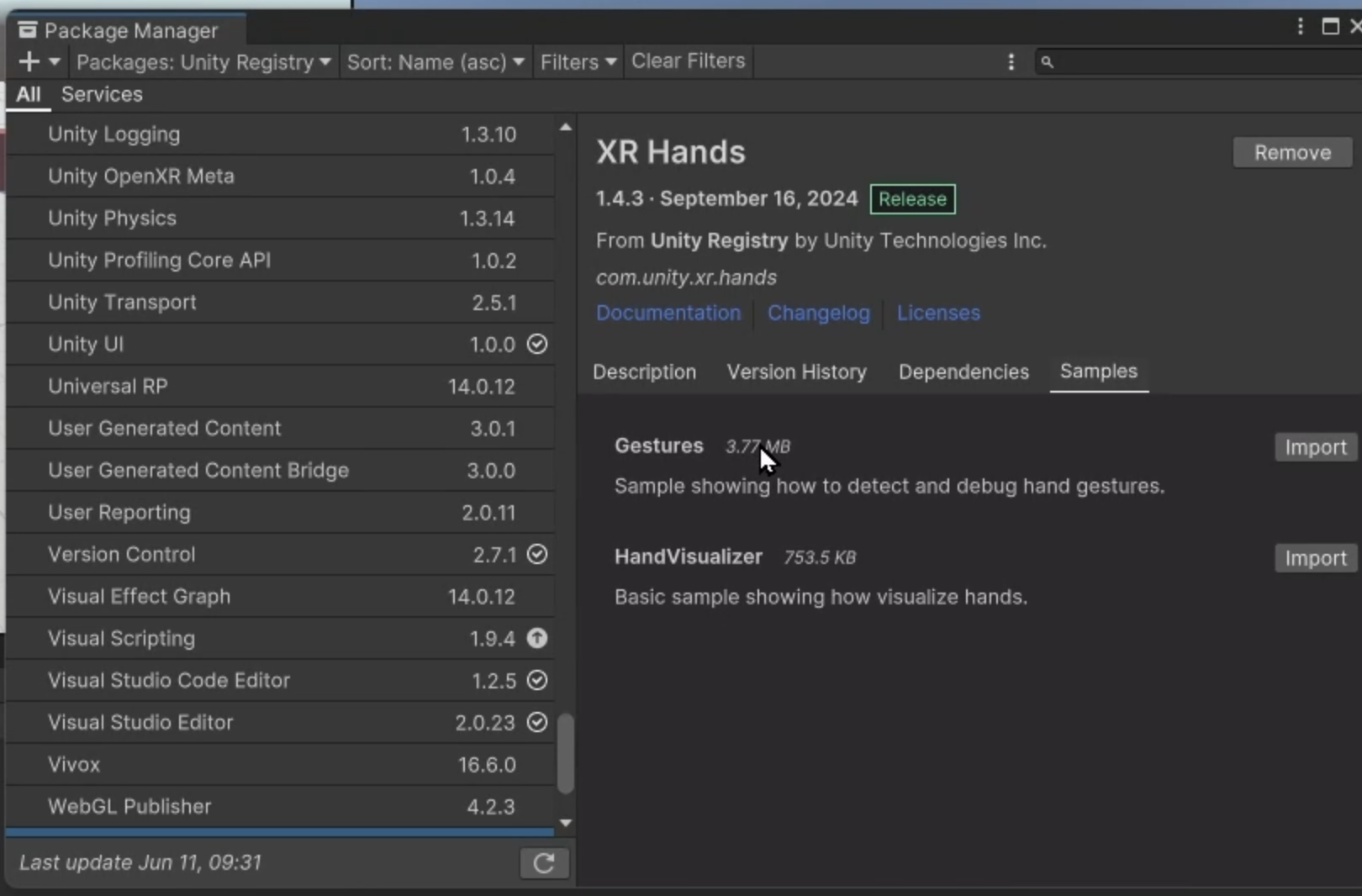Open the toolbar kebab options menu
The image size is (1362, 896).
click(x=1011, y=61)
